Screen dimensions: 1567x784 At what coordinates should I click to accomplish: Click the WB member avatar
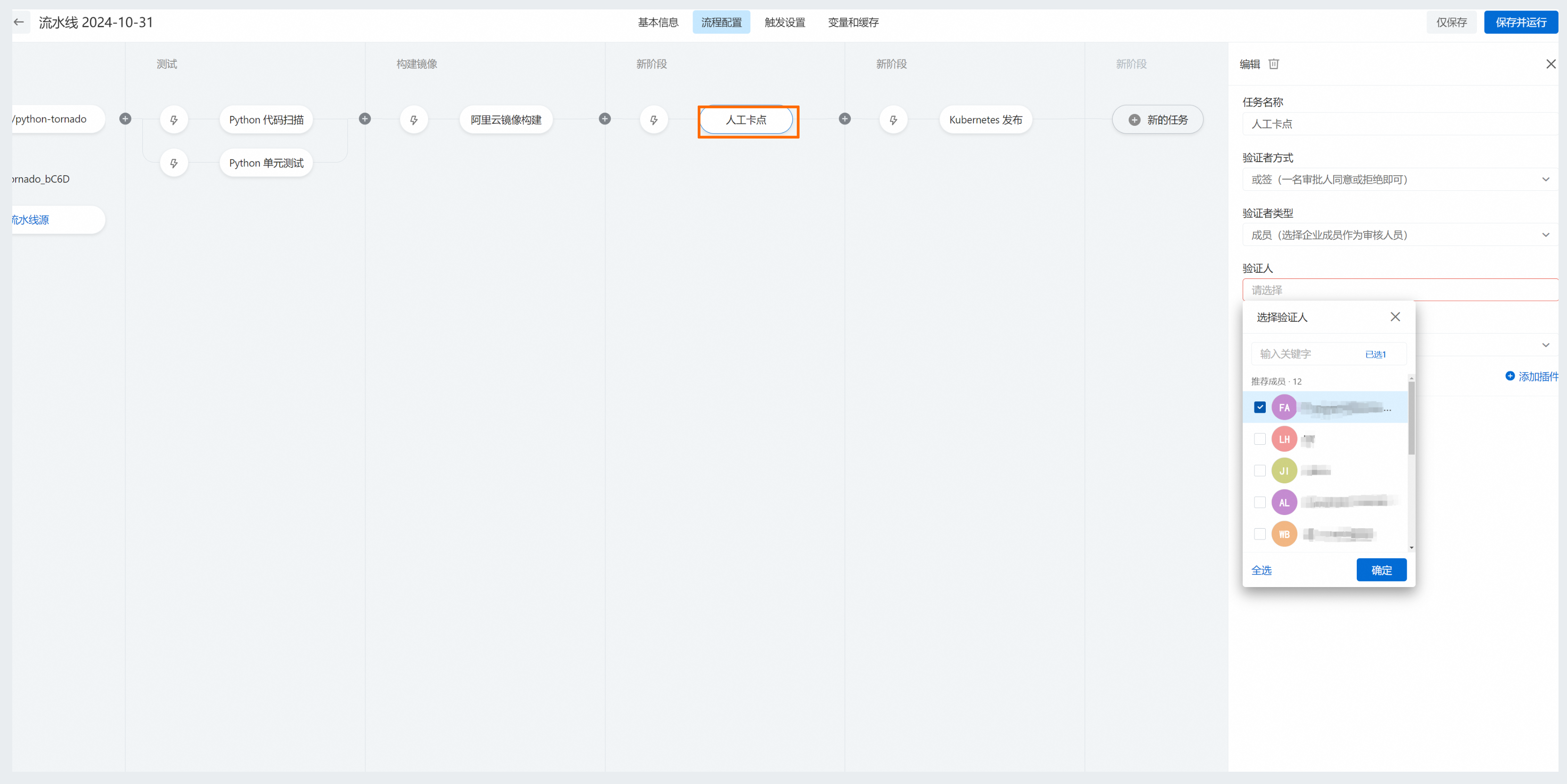[x=1284, y=534]
